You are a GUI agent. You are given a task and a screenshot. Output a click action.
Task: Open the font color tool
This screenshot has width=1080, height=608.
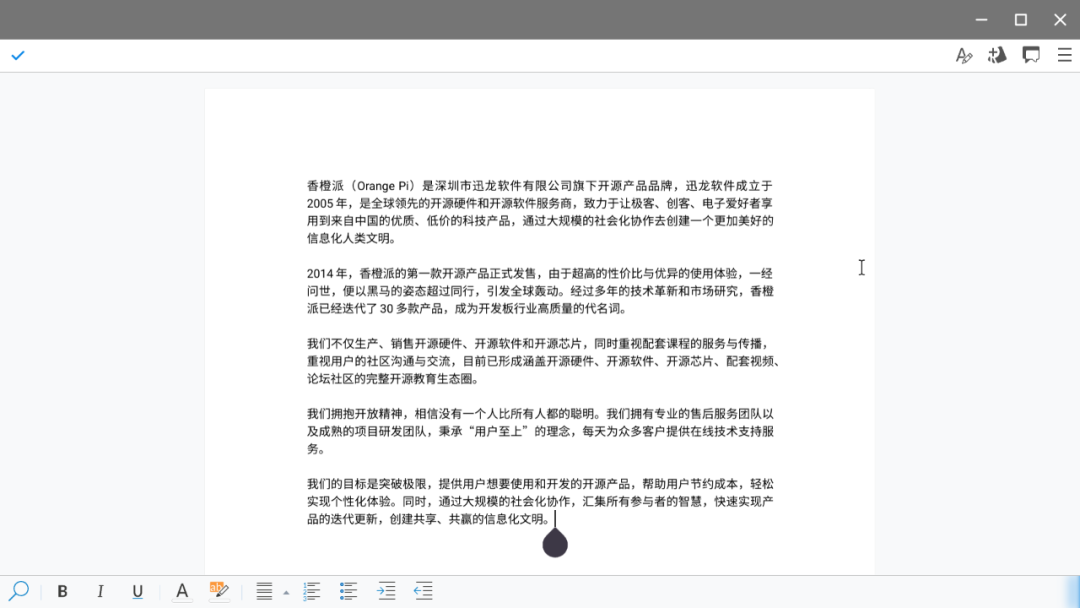[181, 590]
